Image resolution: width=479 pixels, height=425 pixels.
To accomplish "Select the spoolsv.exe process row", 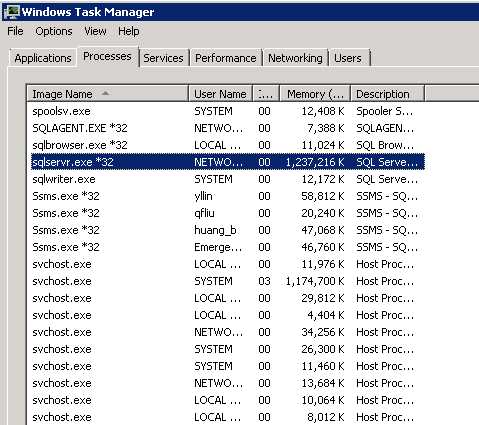I will pyautogui.click(x=228, y=111).
